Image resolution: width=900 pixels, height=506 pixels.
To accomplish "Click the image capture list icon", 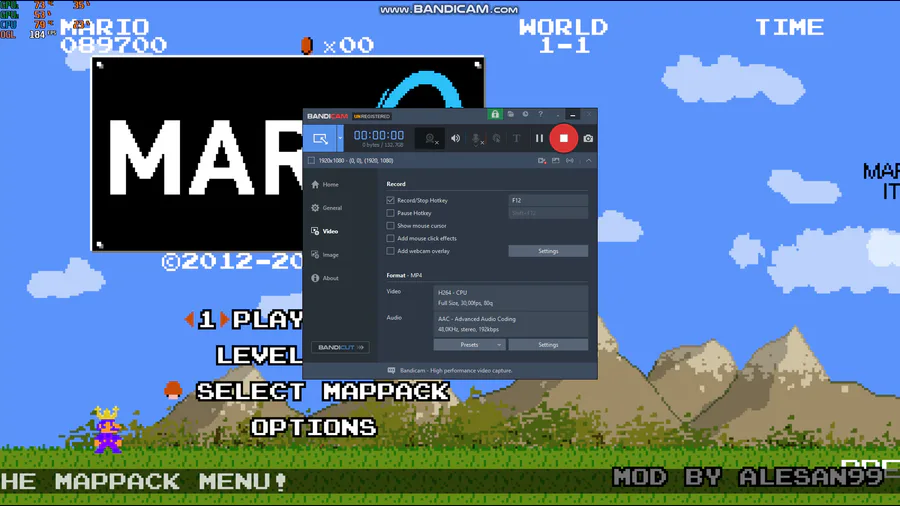I will [556, 161].
